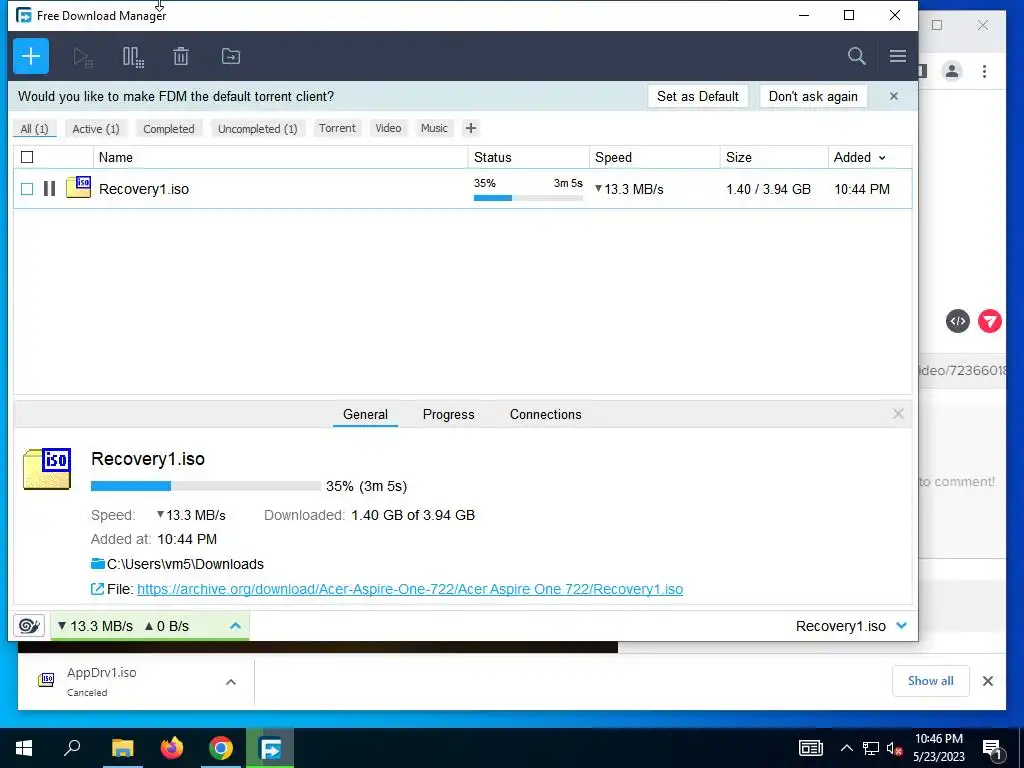Check the Recovery1.iso row checkbox
Screen dimensions: 1024x768
pyautogui.click(x=27, y=189)
